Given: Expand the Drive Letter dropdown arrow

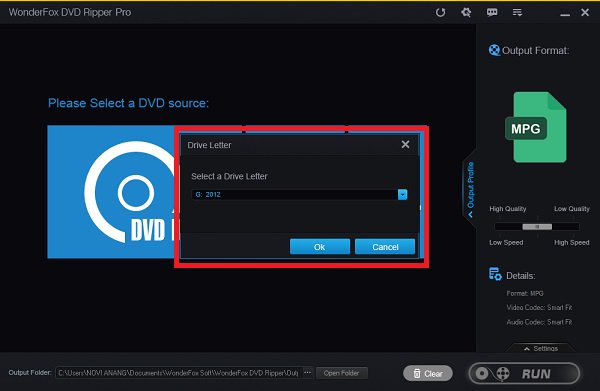Looking at the screenshot, I should point(402,194).
